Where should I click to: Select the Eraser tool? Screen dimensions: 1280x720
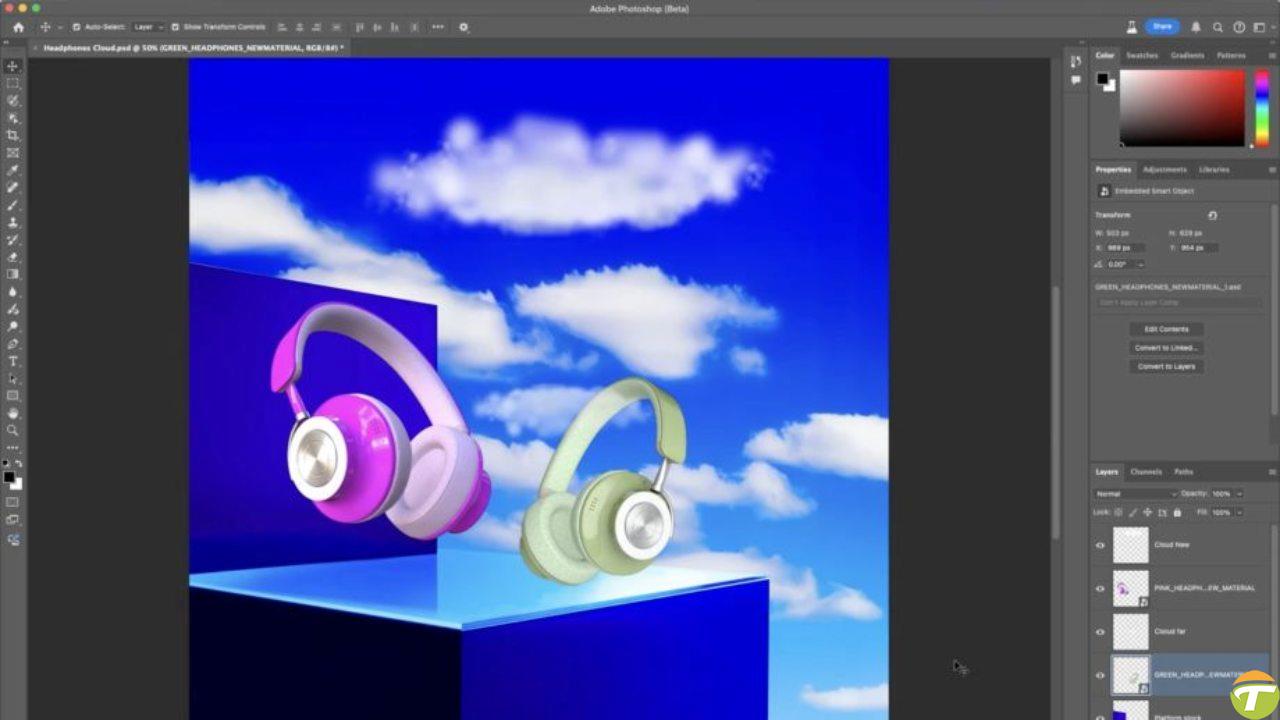(13, 257)
